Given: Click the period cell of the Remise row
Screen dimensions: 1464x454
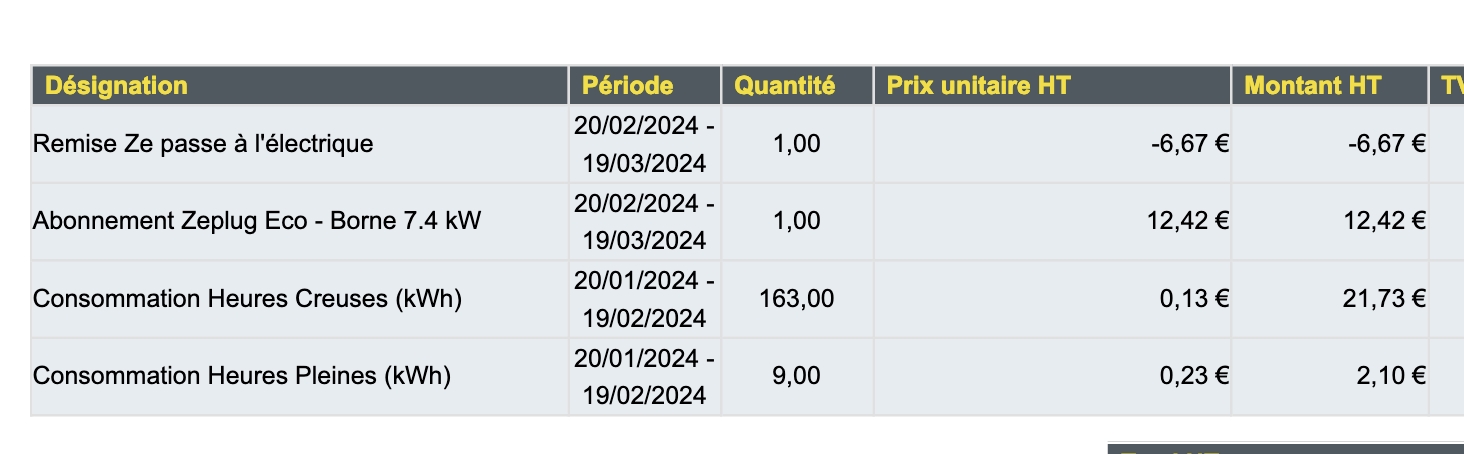Looking at the screenshot, I should [645, 144].
